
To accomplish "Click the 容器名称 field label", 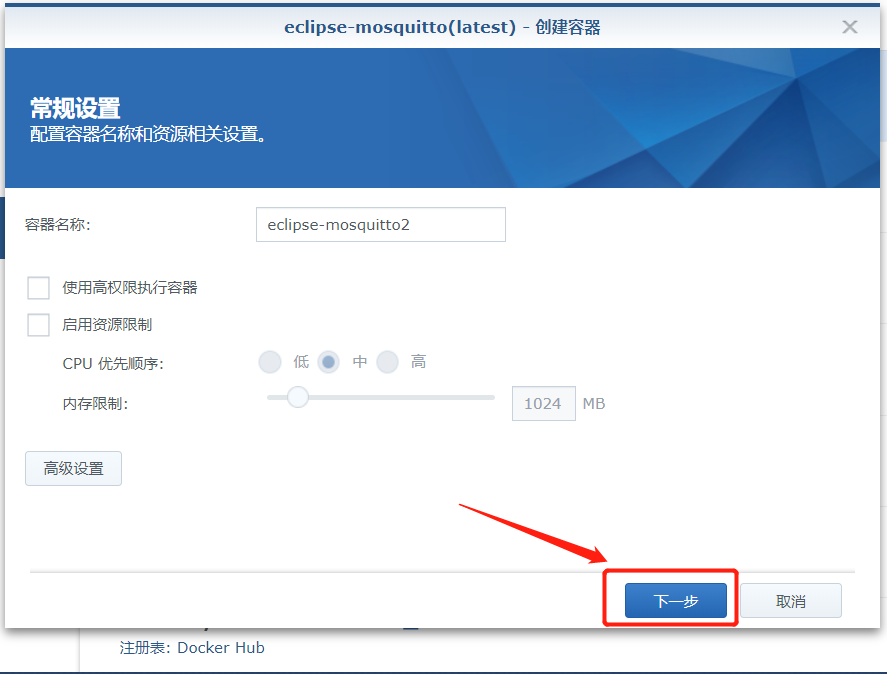I will pos(58,225).
